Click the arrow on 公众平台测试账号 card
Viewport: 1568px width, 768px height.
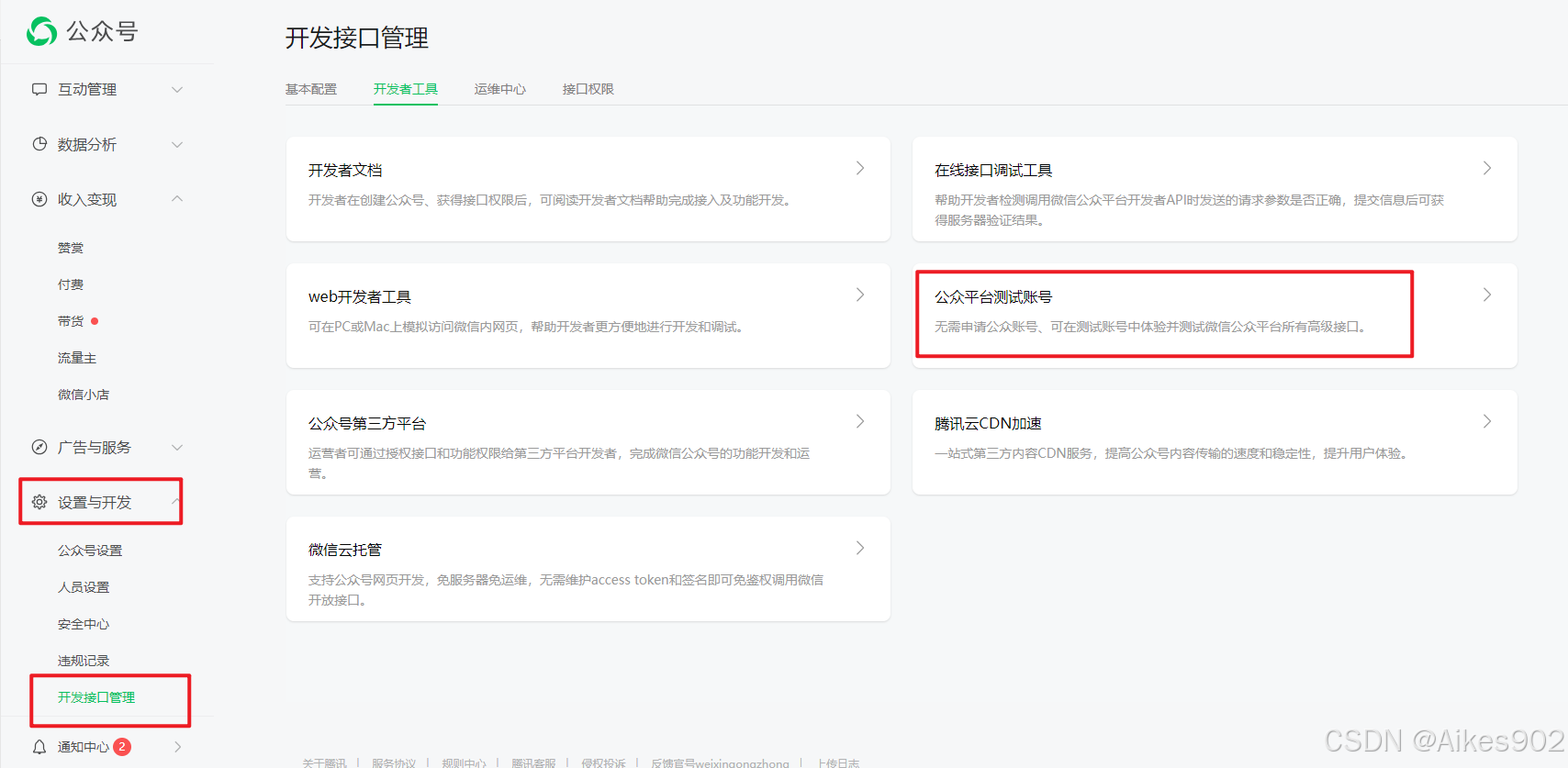(1487, 295)
